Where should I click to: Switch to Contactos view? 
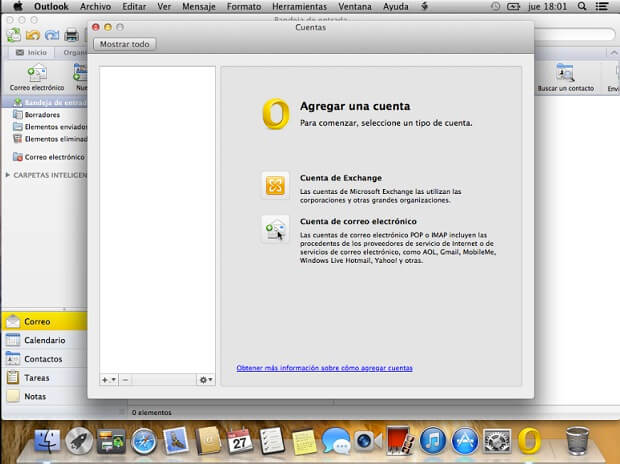coord(44,359)
